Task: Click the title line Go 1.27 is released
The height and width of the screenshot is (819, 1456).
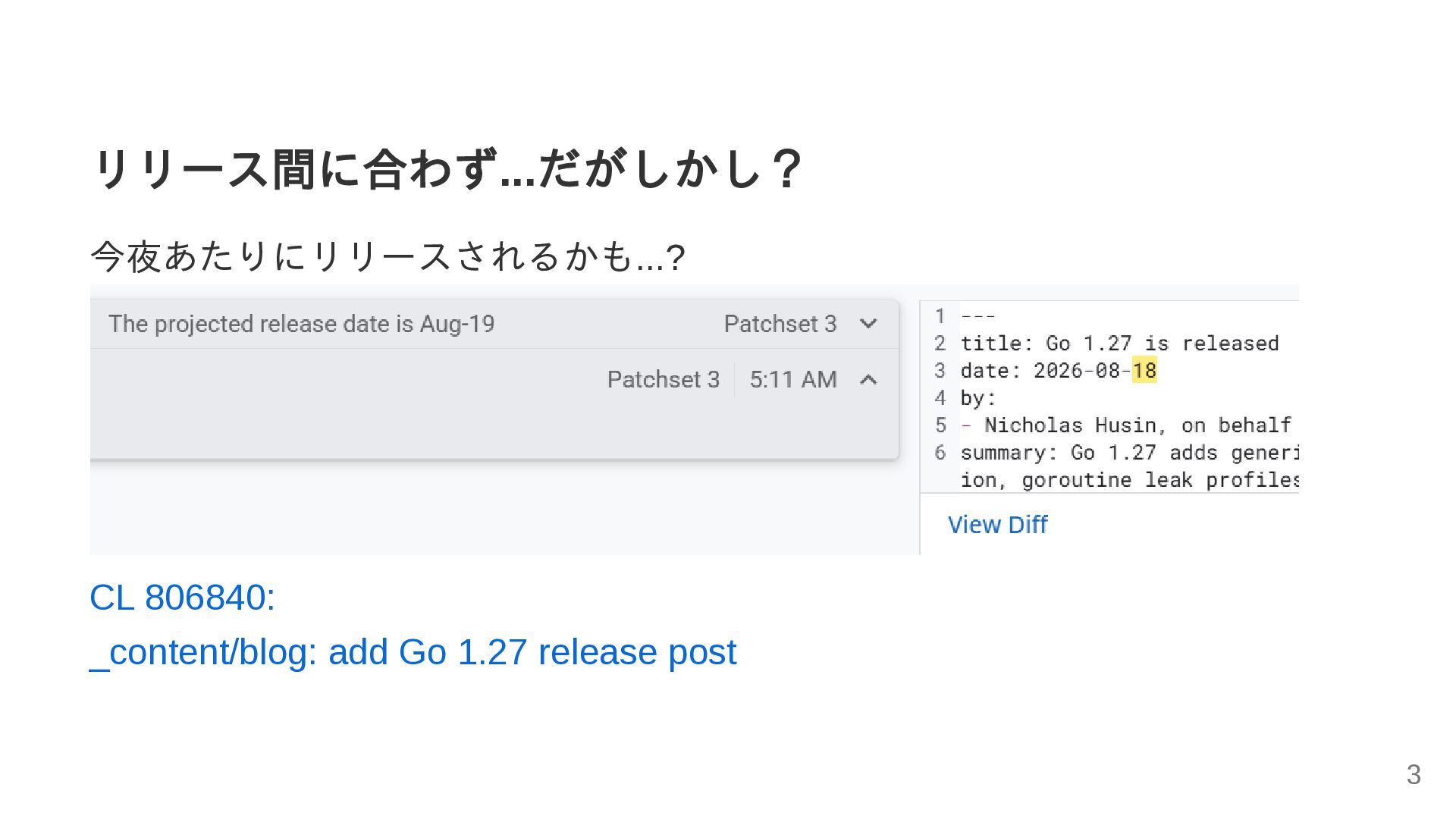Action: pyautogui.click(x=1119, y=343)
